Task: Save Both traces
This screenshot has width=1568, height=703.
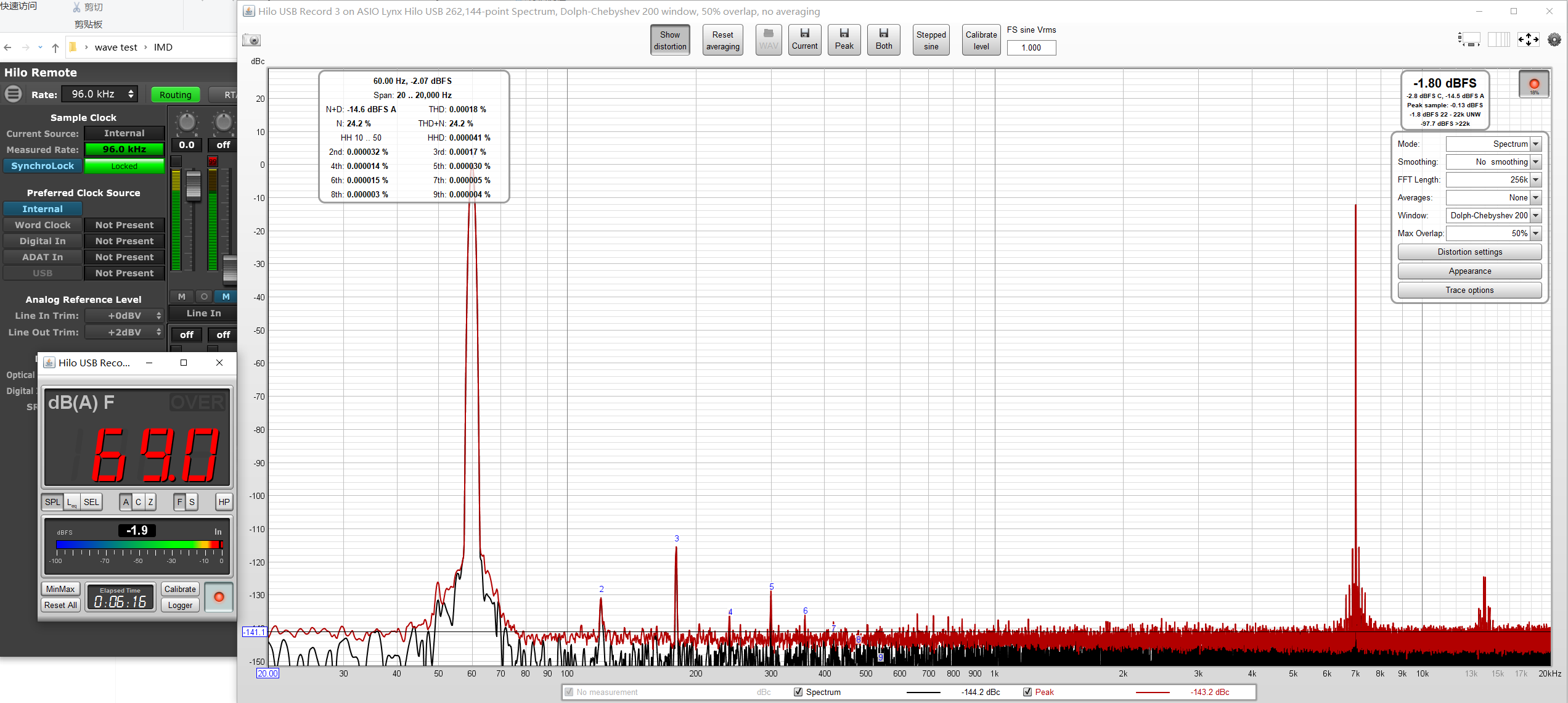Action: 883,39
